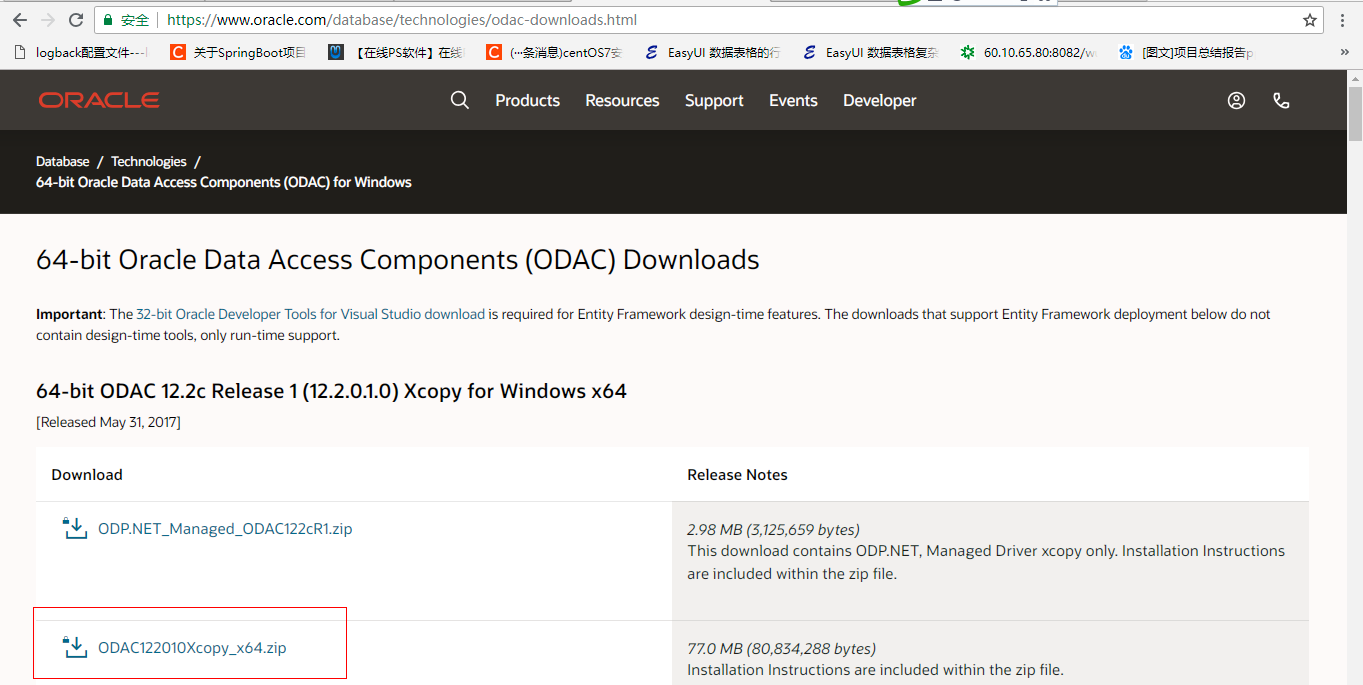Click download icon beside ODP.NET_Managed_ODAC122cR1.zip

75,529
